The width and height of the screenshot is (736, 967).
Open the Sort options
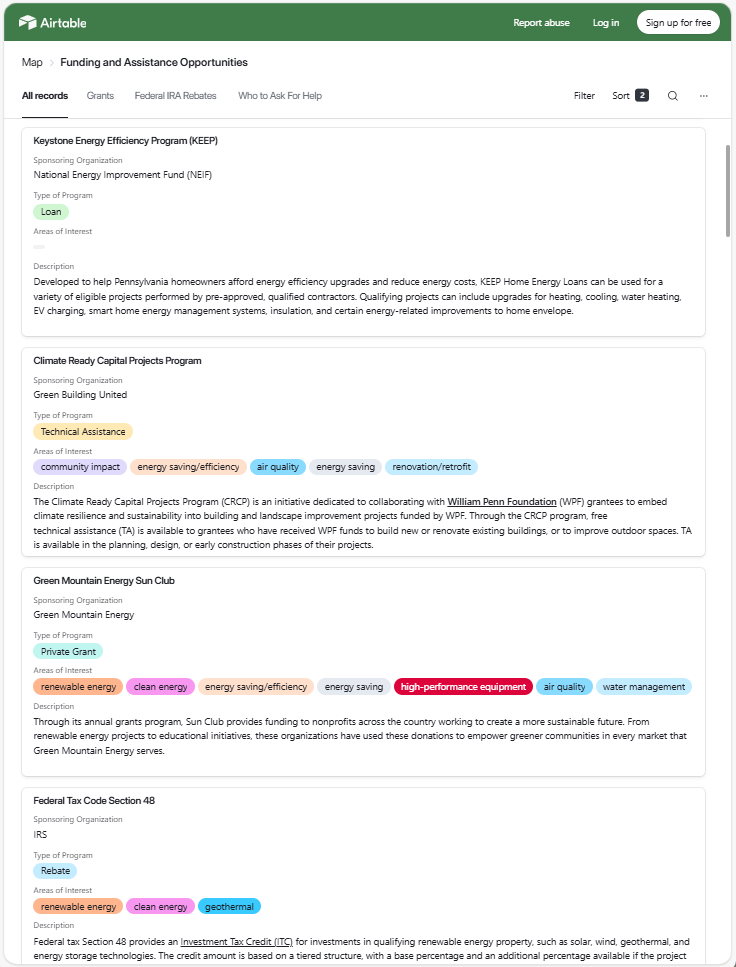621,96
